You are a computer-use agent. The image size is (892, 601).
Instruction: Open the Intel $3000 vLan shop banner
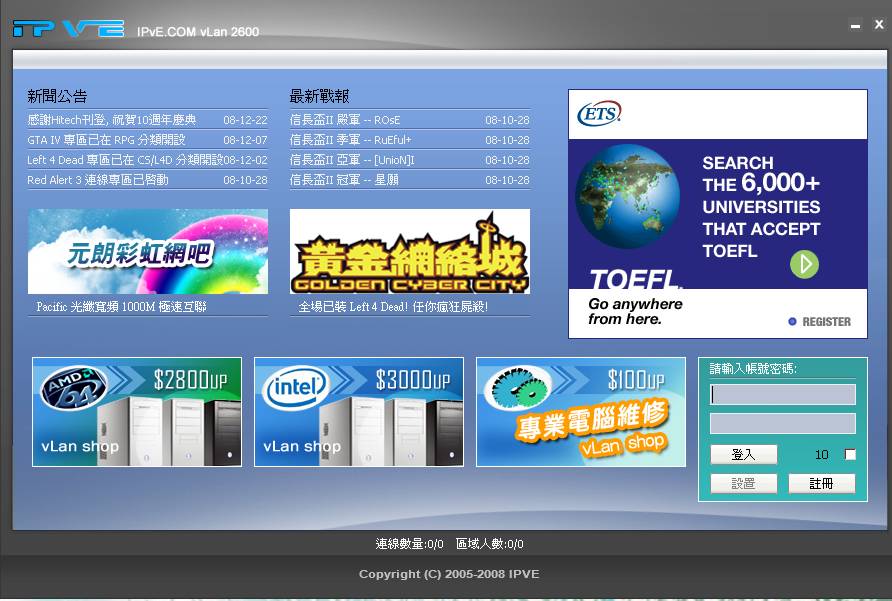359,411
